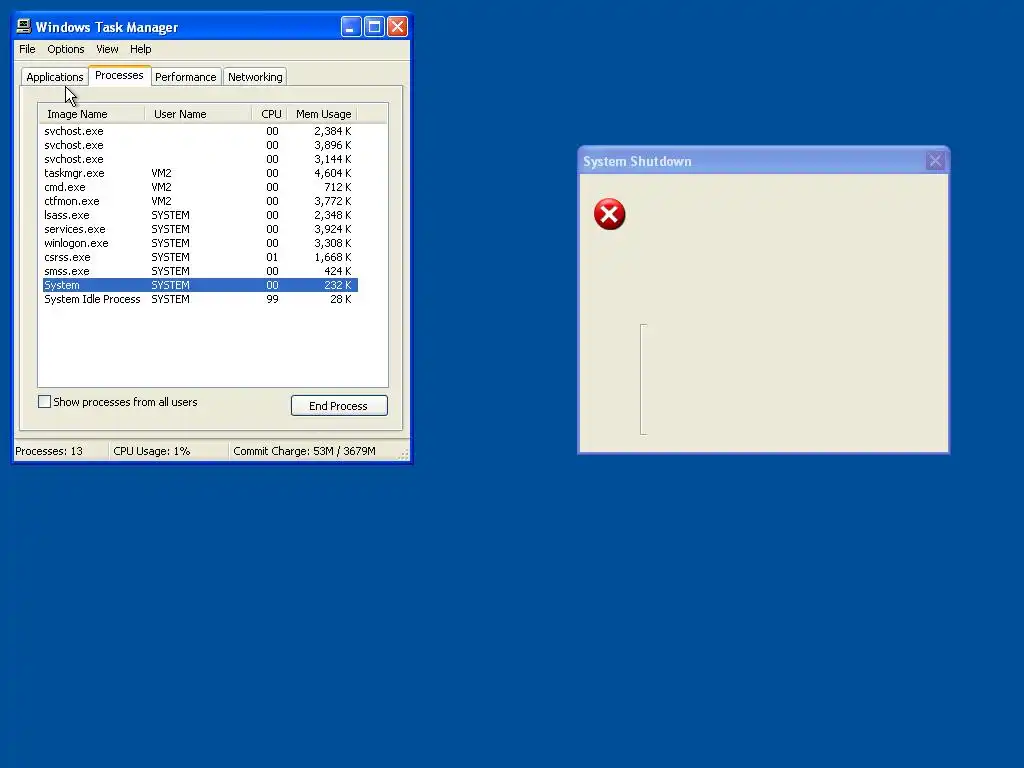Image resolution: width=1024 pixels, height=768 pixels.
Task: Close the Windows Task Manager window
Action: 397,27
